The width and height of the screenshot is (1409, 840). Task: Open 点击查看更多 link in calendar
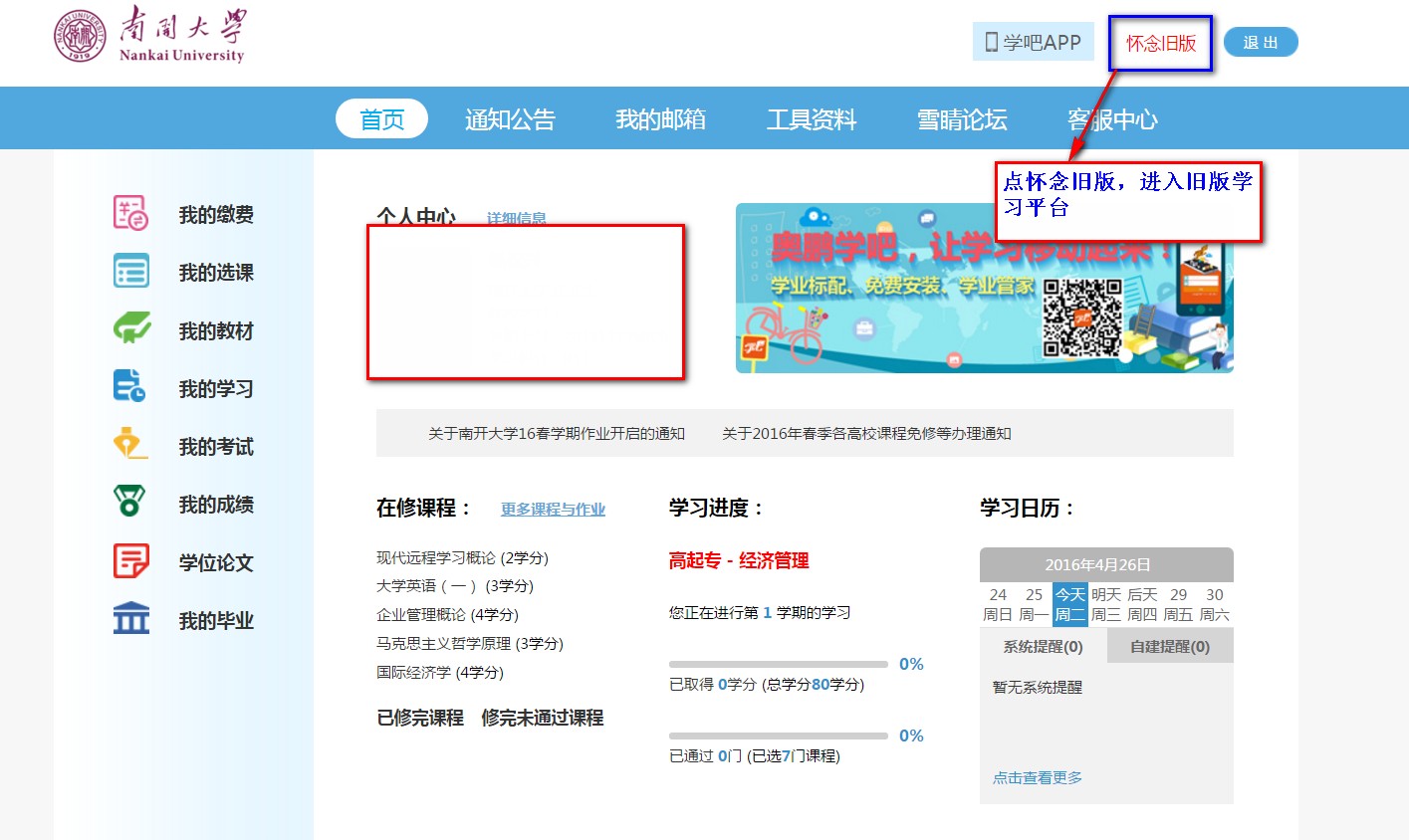[x=1037, y=778]
